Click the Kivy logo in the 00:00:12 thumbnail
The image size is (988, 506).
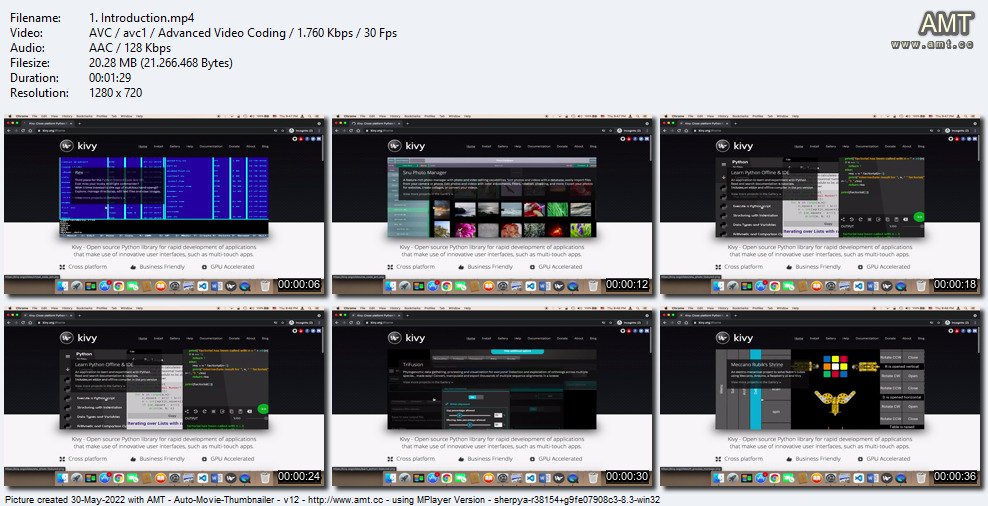click(x=405, y=146)
